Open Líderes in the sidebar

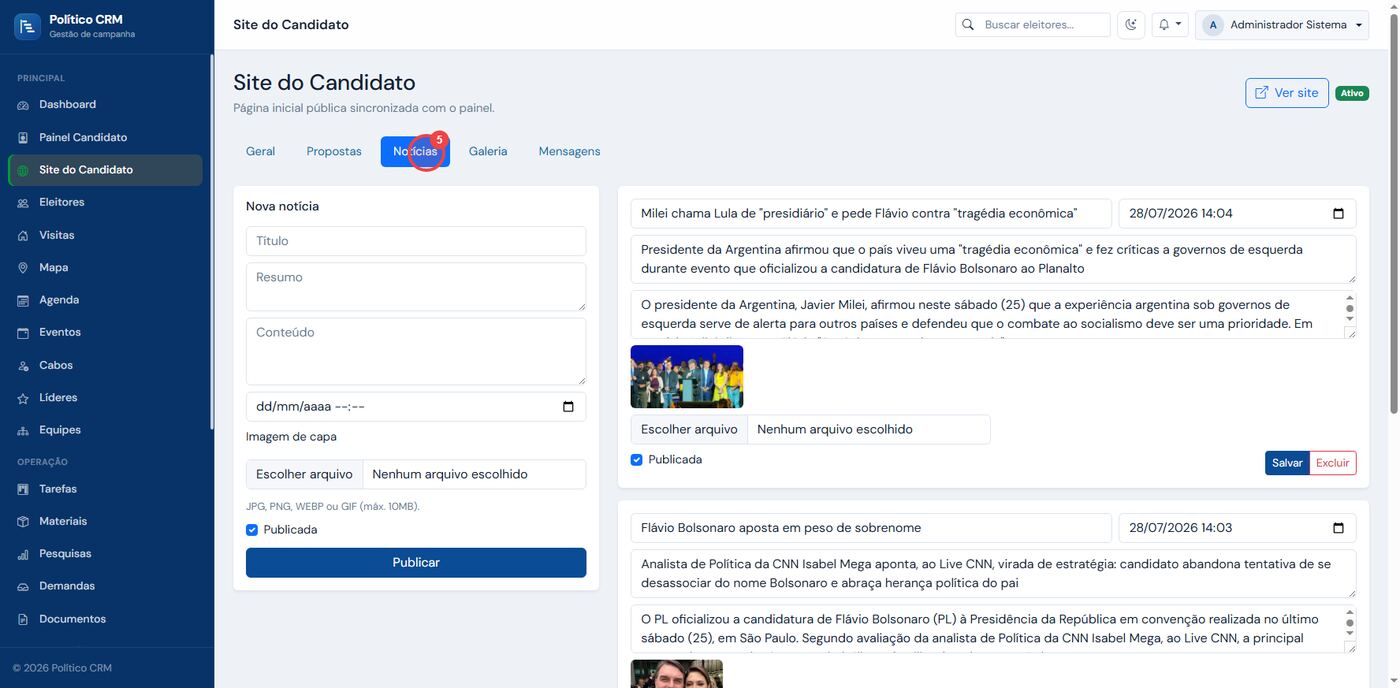click(105, 397)
